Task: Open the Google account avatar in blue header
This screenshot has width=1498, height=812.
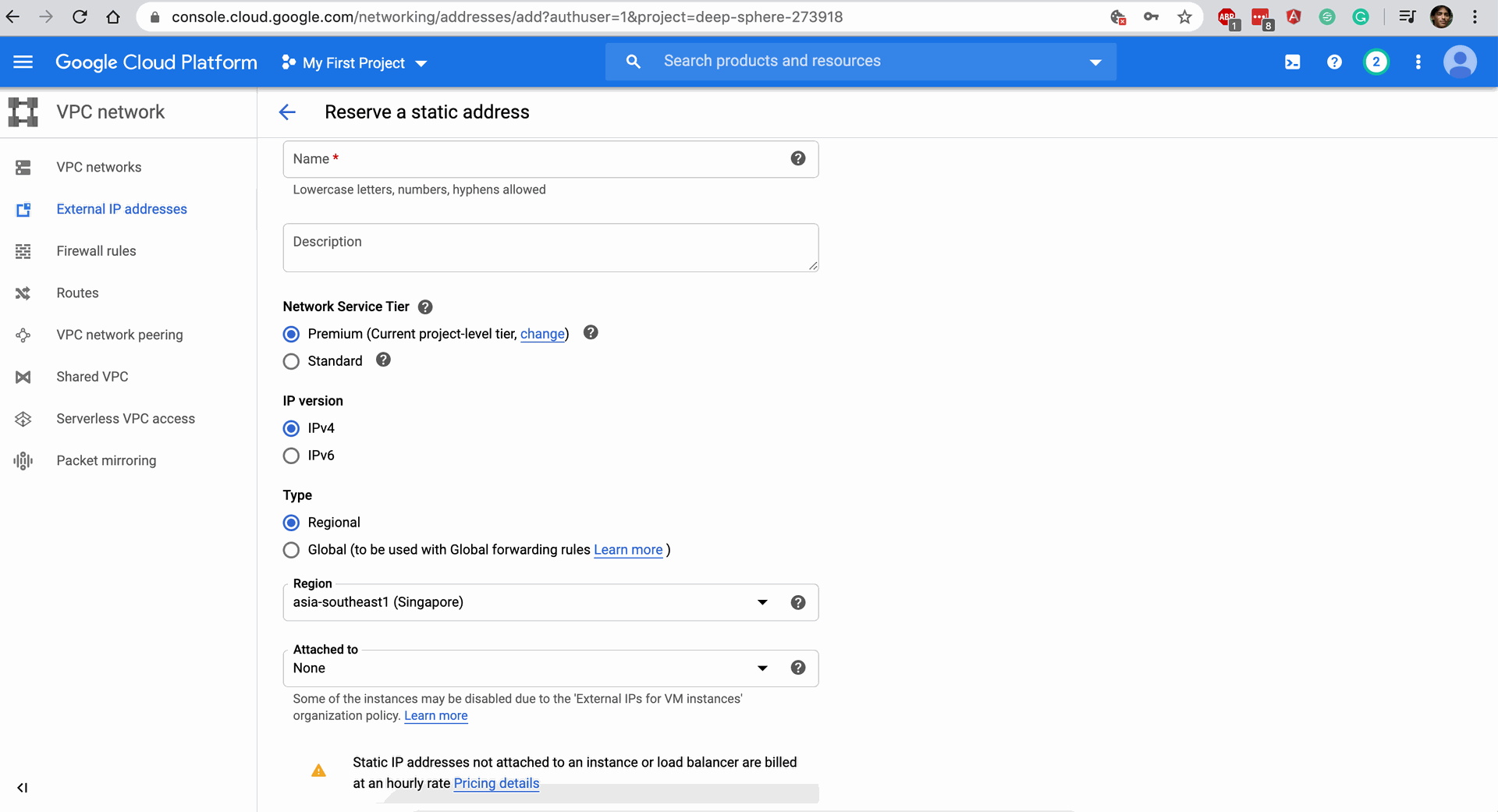Action: click(1460, 62)
